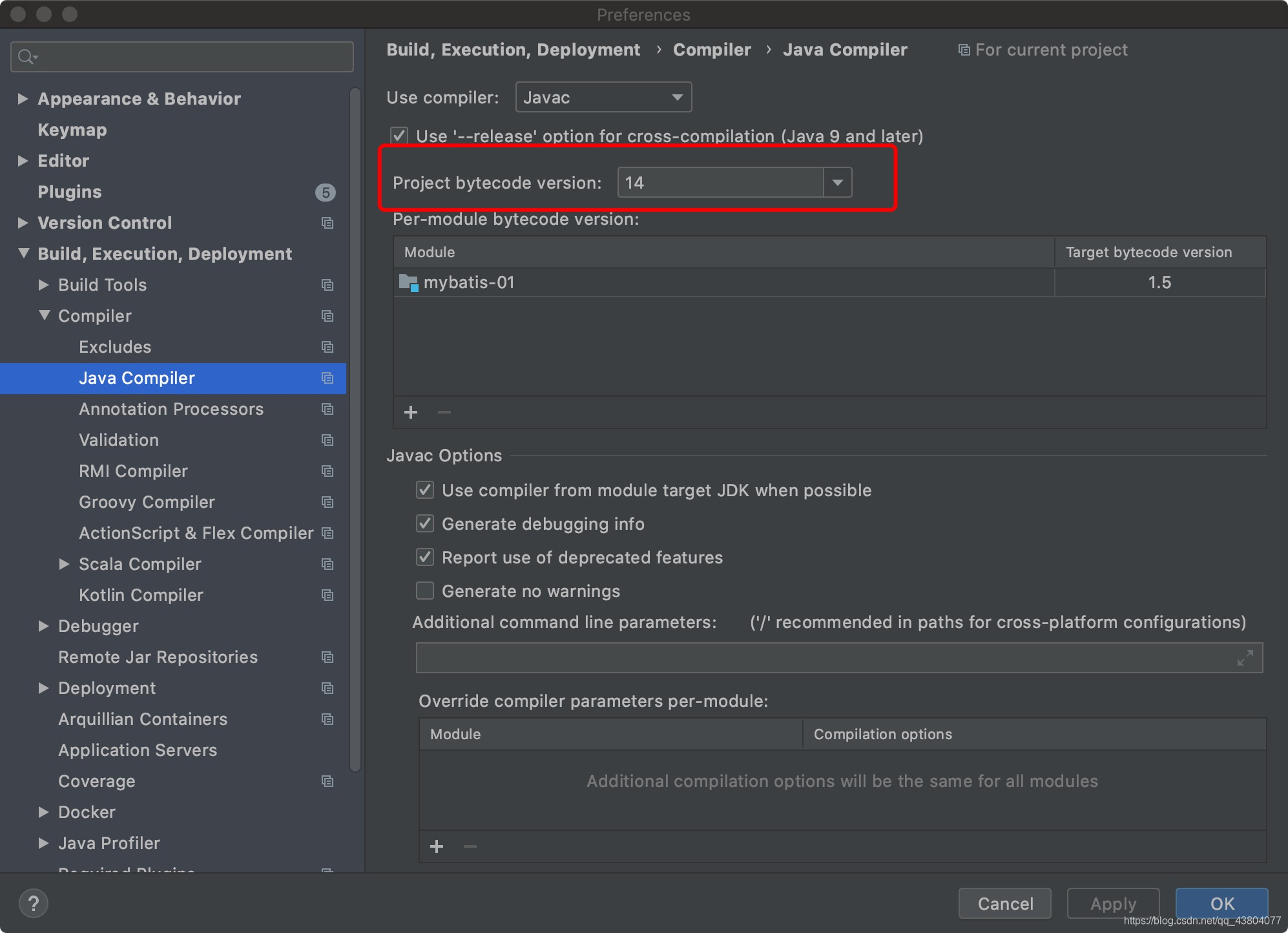Toggle Use compiler from module target JDK
Screen dimensions: 1288x933
click(425, 490)
